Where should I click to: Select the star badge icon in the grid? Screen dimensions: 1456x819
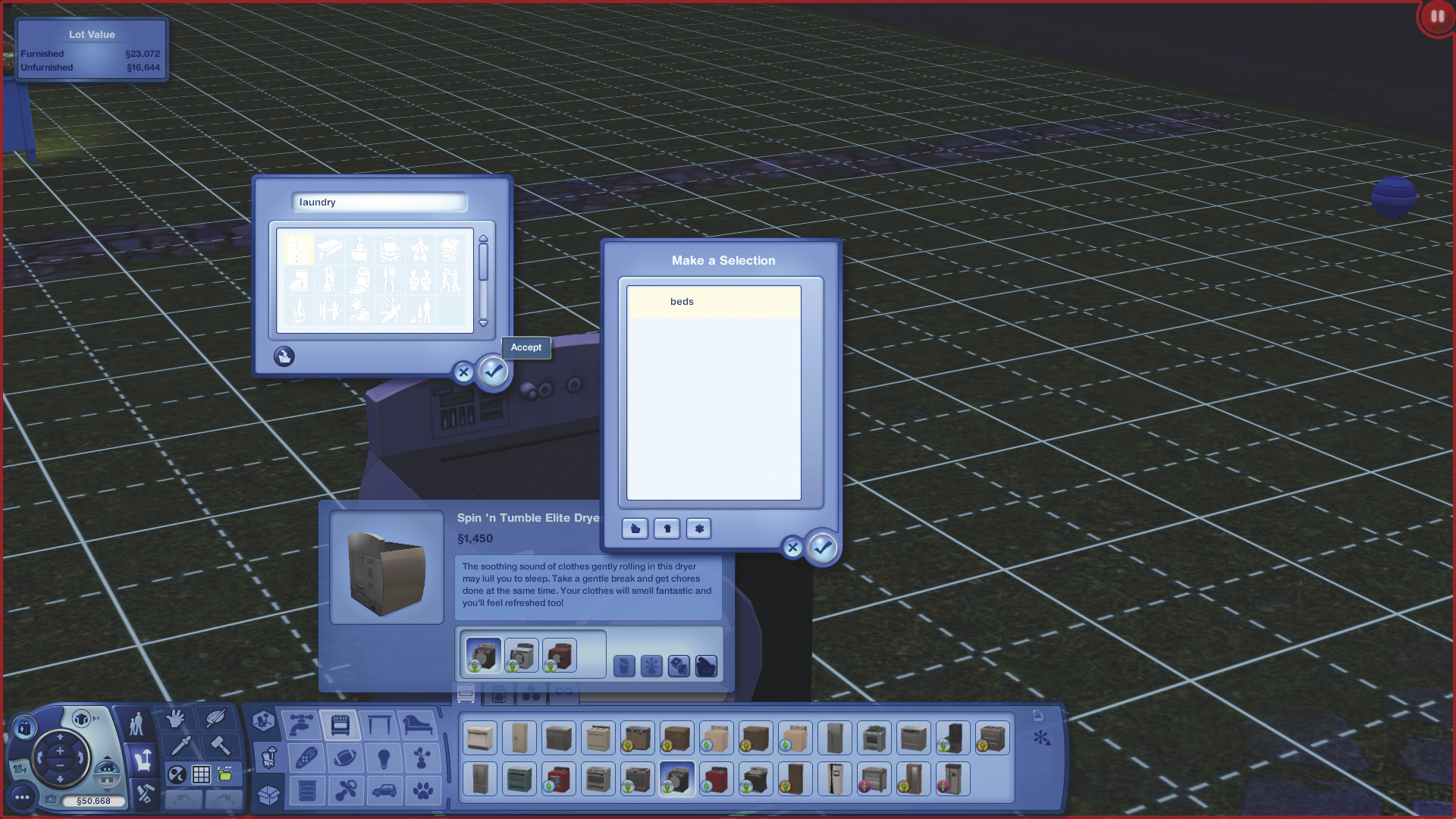[419, 249]
